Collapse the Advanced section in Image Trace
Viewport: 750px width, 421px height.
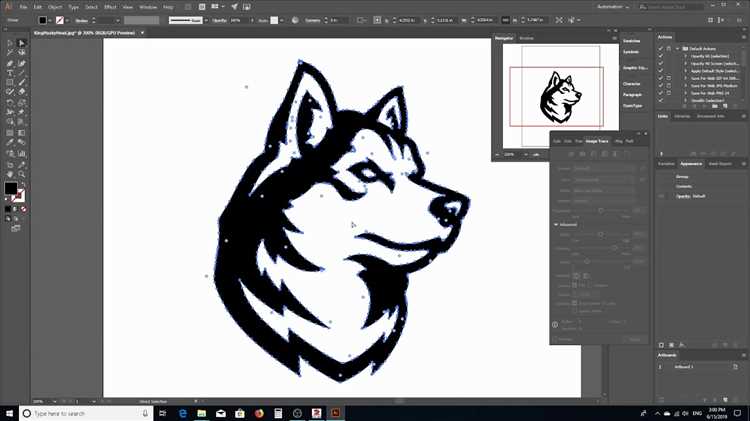point(556,224)
